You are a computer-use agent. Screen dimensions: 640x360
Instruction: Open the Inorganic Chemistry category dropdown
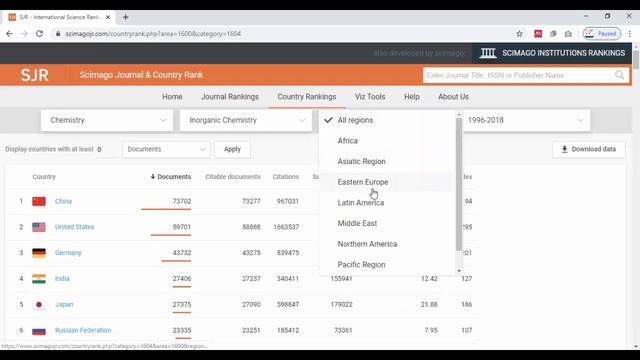(246, 120)
